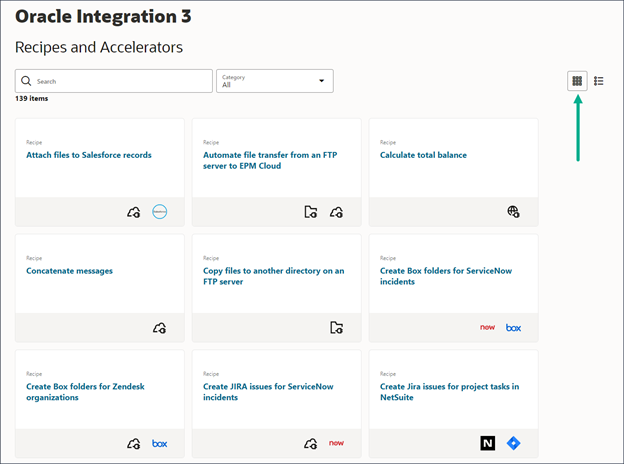The height and width of the screenshot is (464, 624).
Task: Switch to list view layout
Action: pos(599,81)
